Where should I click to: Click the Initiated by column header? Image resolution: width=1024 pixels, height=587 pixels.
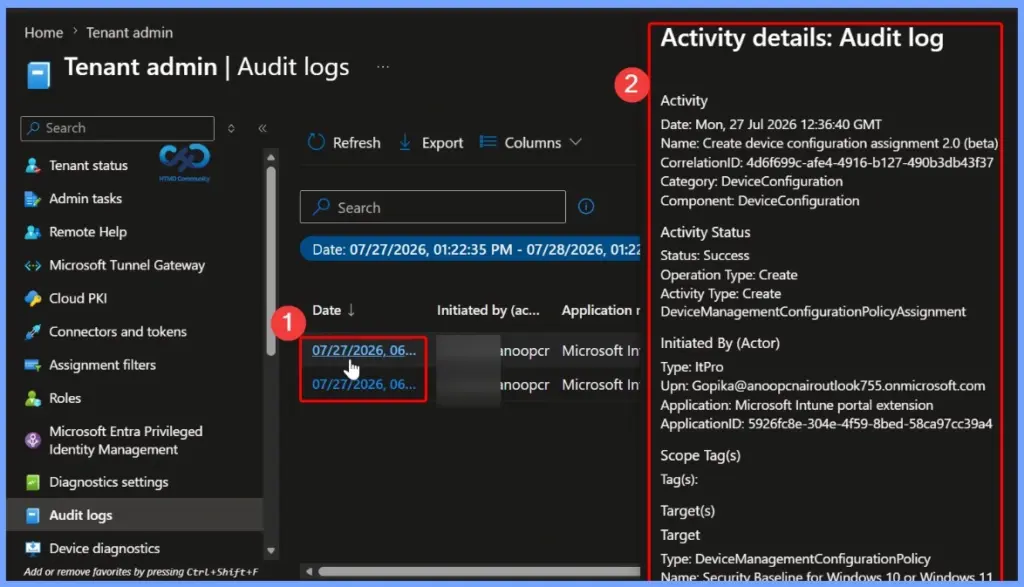tap(488, 311)
